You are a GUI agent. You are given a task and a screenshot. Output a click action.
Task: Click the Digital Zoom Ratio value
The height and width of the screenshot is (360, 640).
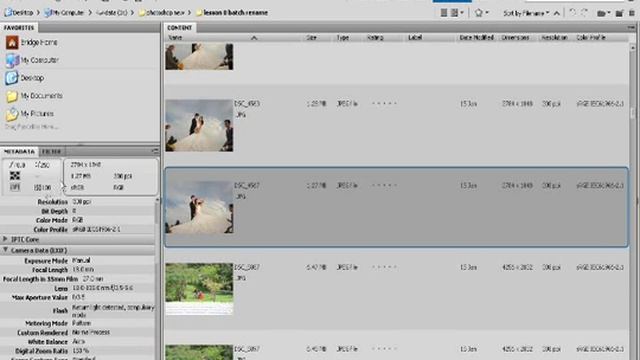tap(80, 351)
